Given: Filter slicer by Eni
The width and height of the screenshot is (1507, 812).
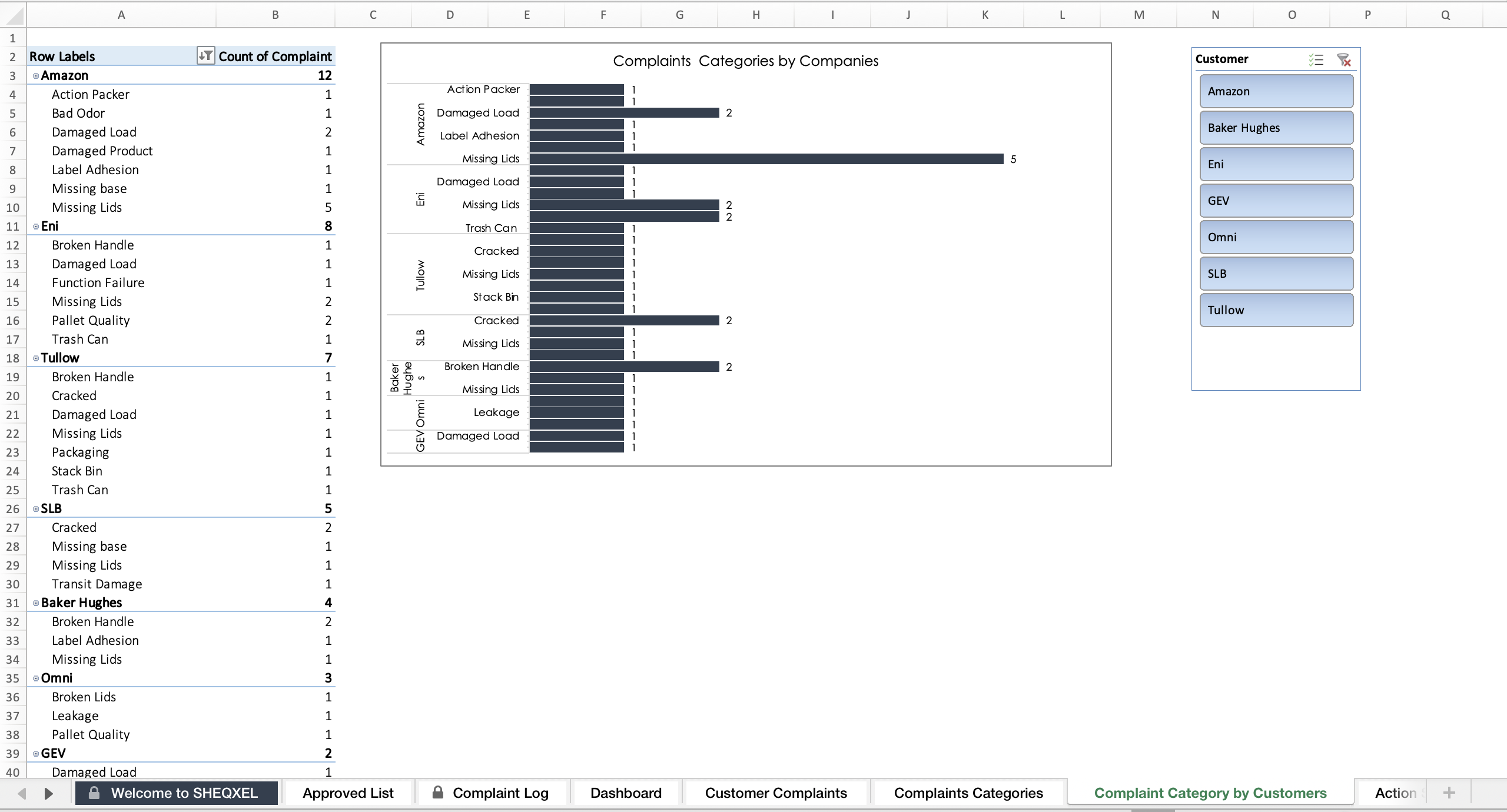Looking at the screenshot, I should pyautogui.click(x=1276, y=164).
